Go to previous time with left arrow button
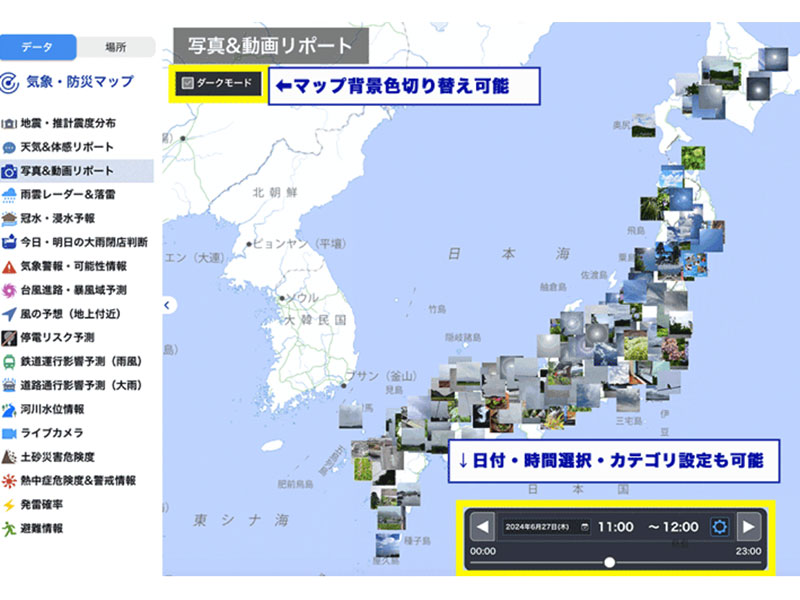 (x=483, y=527)
